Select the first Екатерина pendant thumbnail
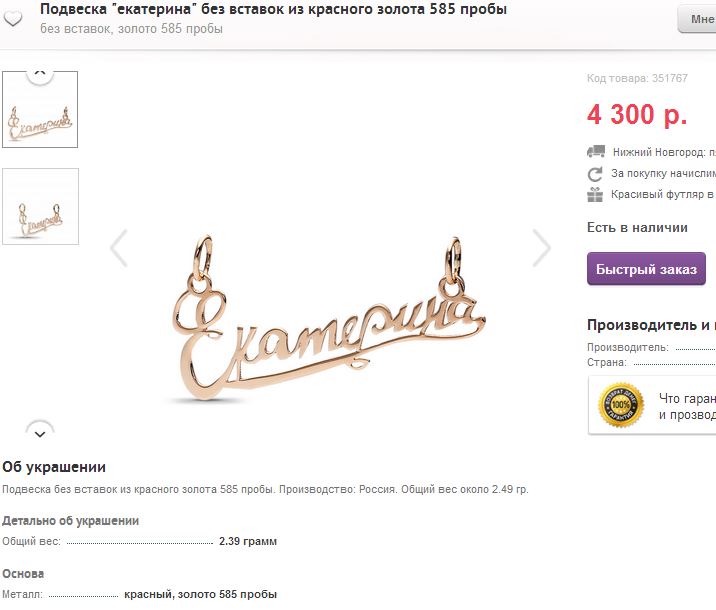The image size is (716, 610). pos(40,110)
